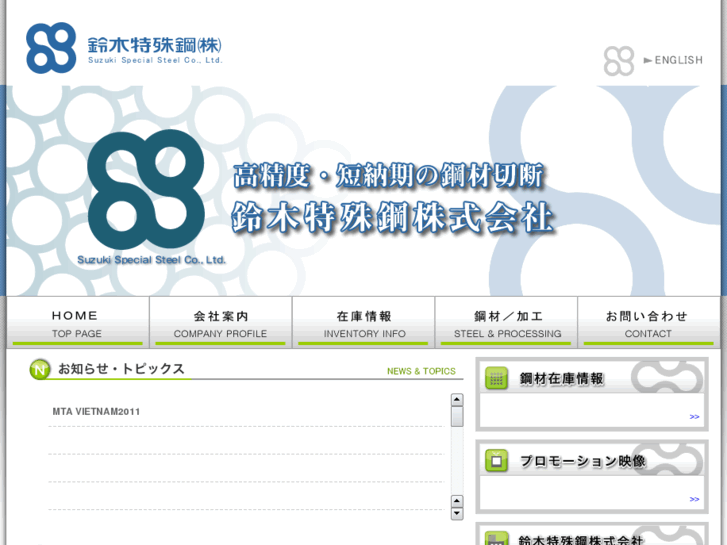Click the >> link in 鋼材在庫情報 box
This screenshot has height=545, width=727.
tap(694, 417)
